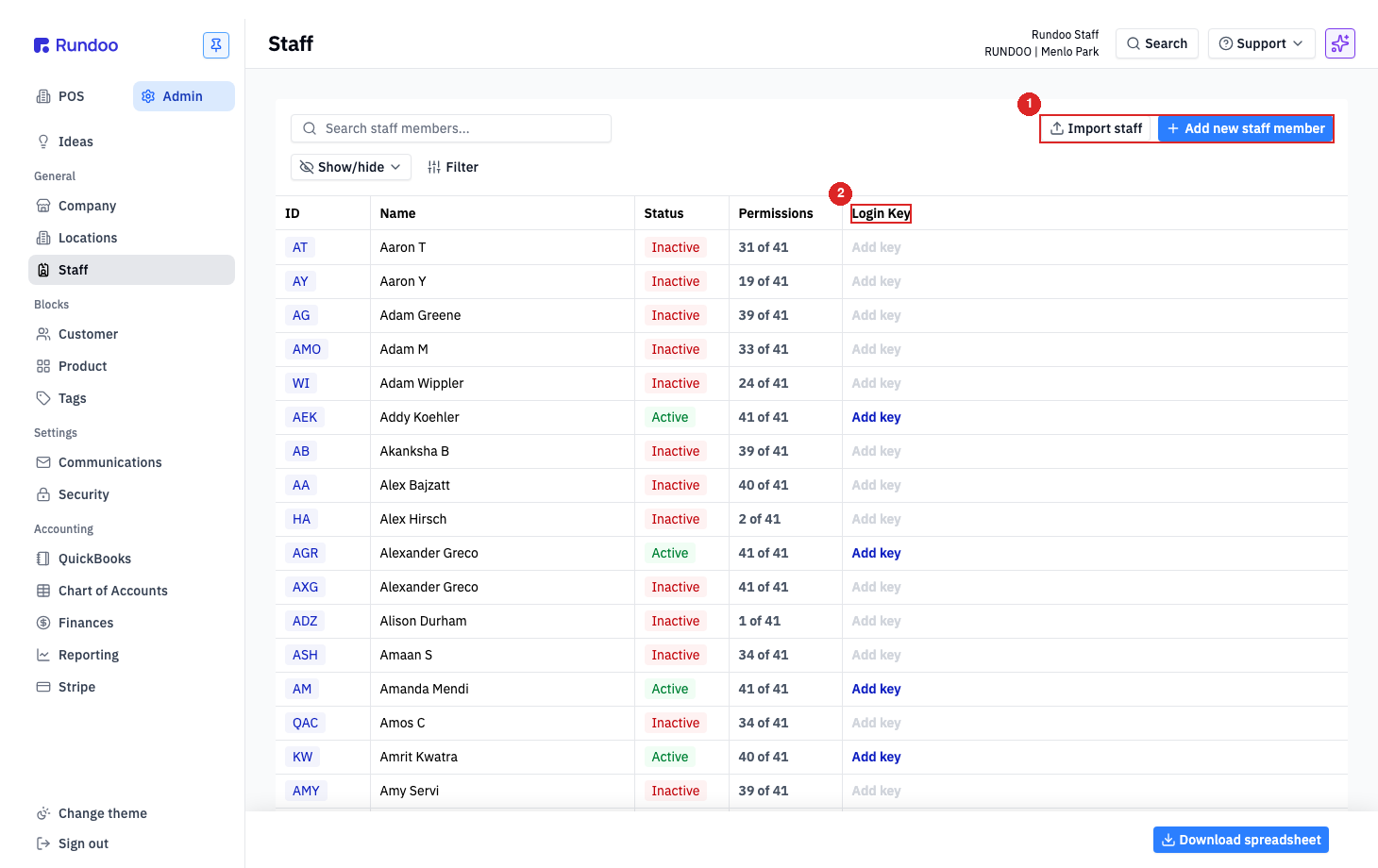Click the name Akanksha B
This screenshot has width=1378, height=868.
tap(414, 451)
